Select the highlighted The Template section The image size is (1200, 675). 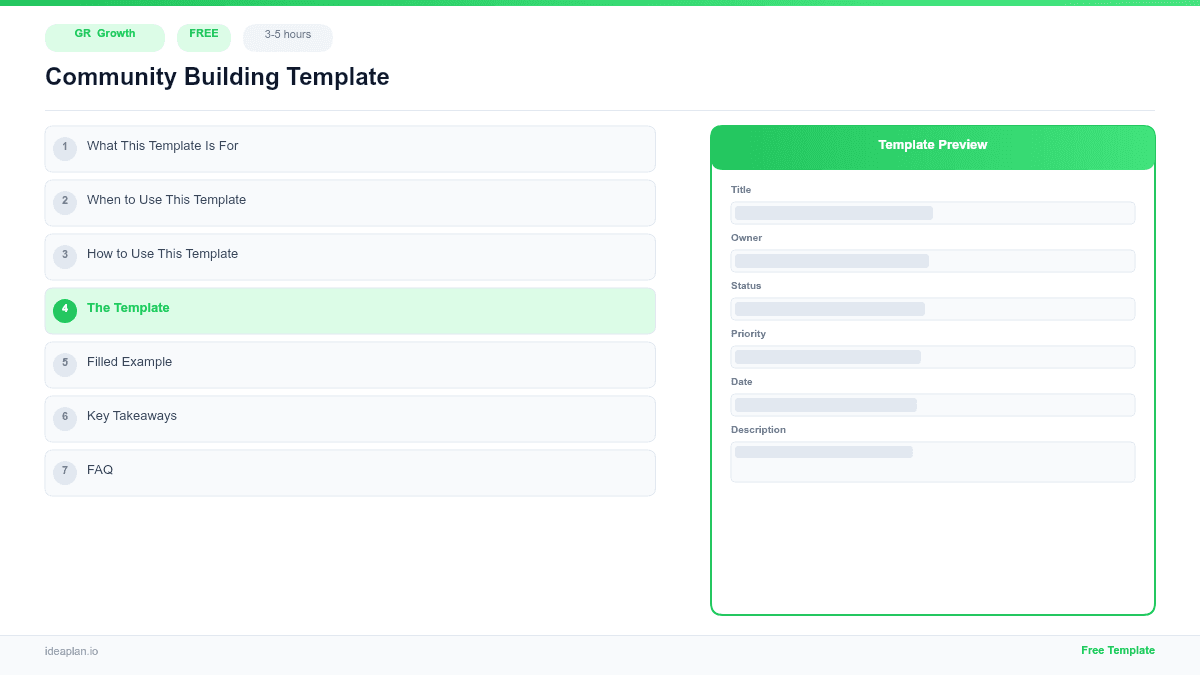(x=350, y=310)
